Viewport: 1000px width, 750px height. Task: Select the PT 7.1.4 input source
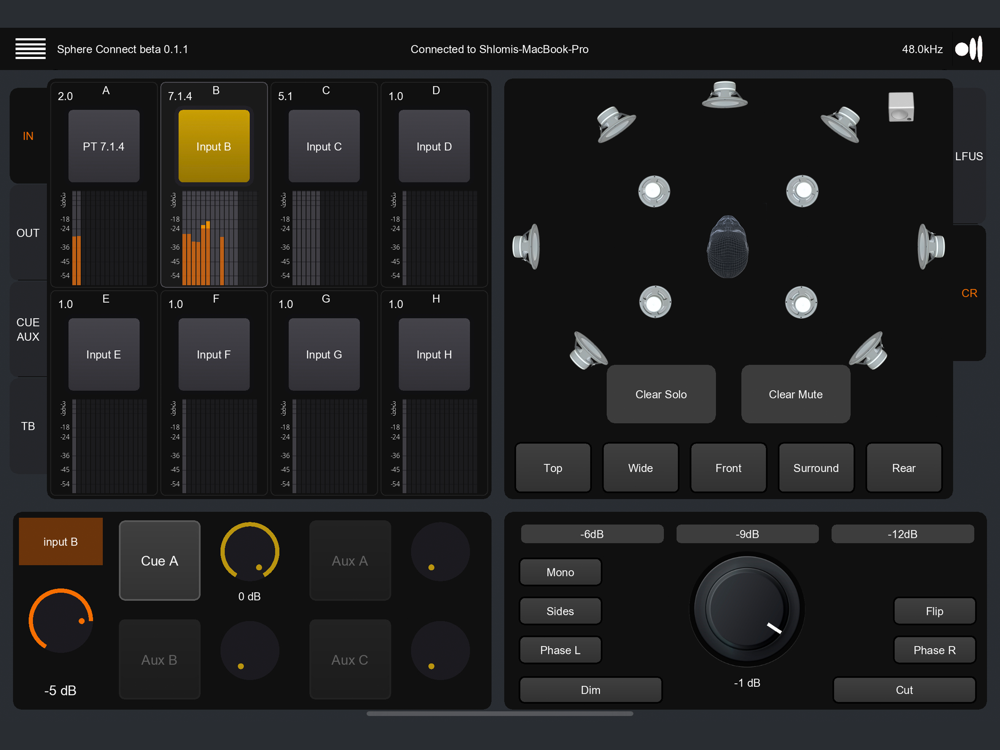104,146
